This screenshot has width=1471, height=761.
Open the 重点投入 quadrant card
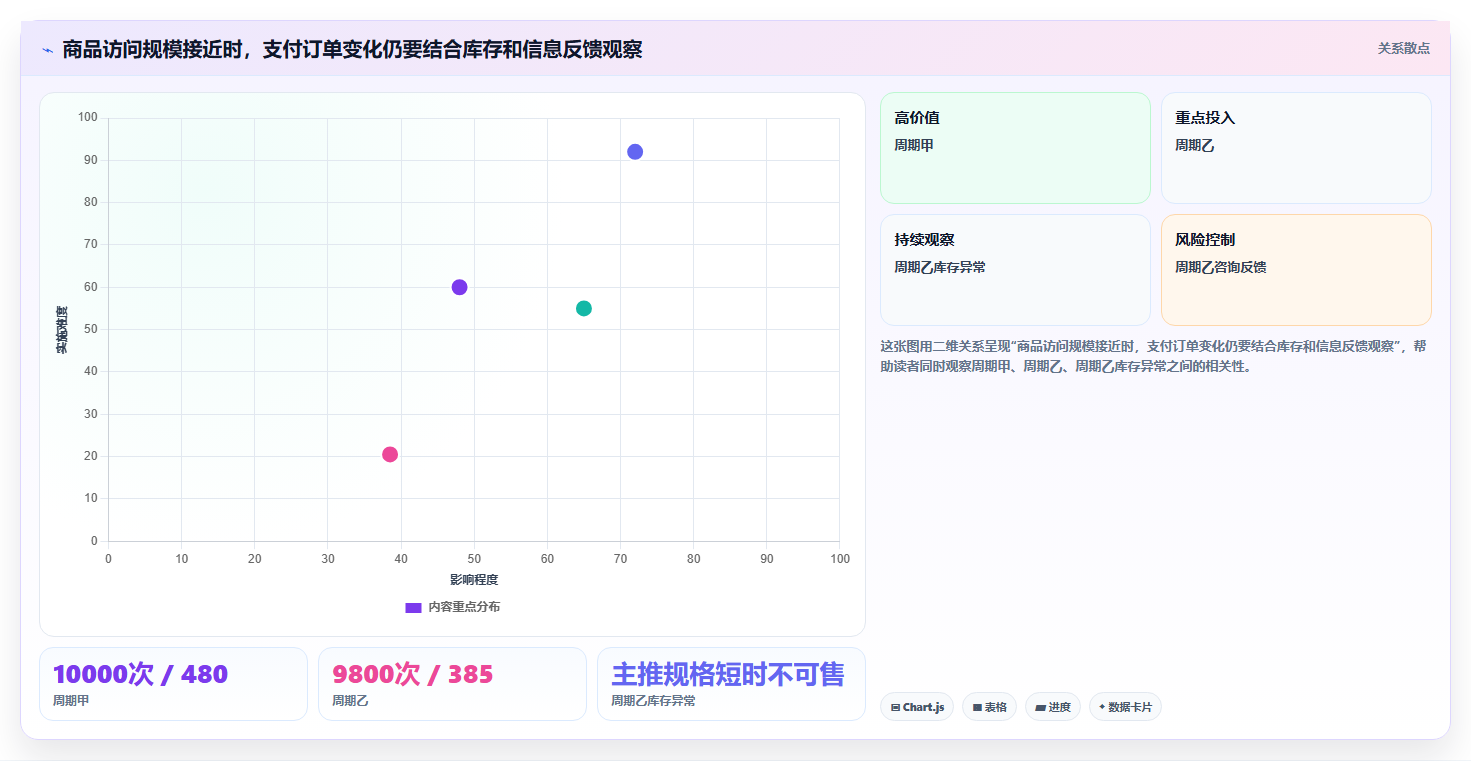click(x=1296, y=148)
